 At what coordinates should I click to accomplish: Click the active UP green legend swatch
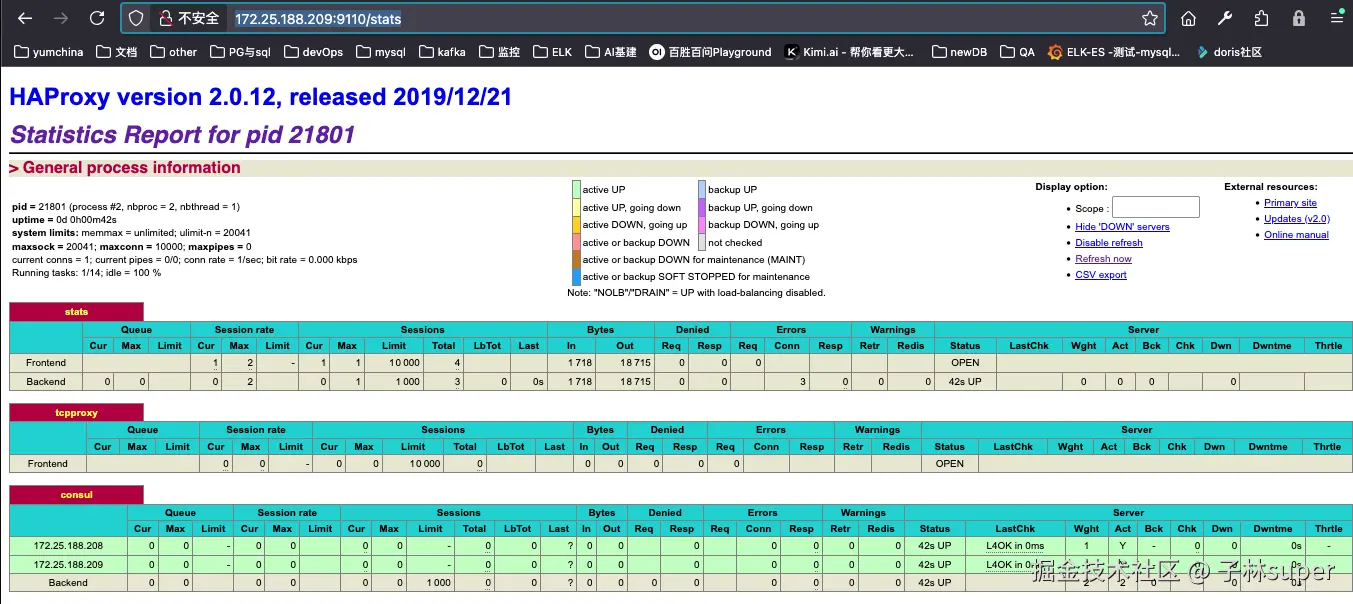(x=576, y=189)
